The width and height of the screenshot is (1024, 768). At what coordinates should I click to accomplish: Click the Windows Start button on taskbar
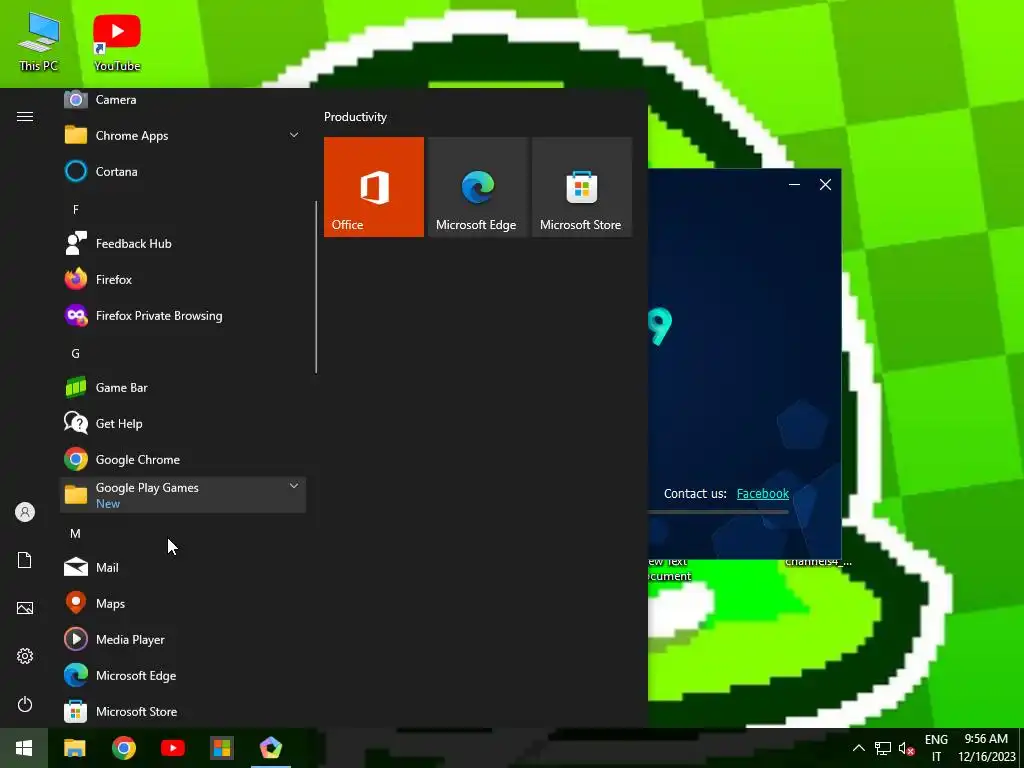(x=24, y=748)
